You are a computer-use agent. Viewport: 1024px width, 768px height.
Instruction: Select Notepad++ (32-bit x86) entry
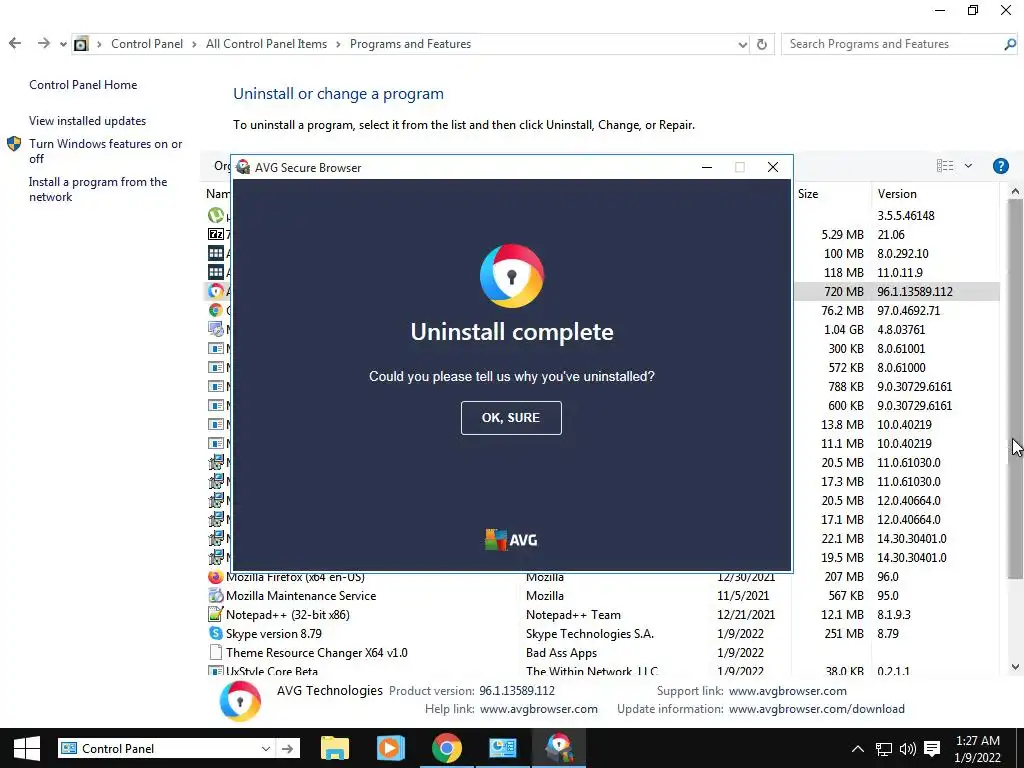287,615
